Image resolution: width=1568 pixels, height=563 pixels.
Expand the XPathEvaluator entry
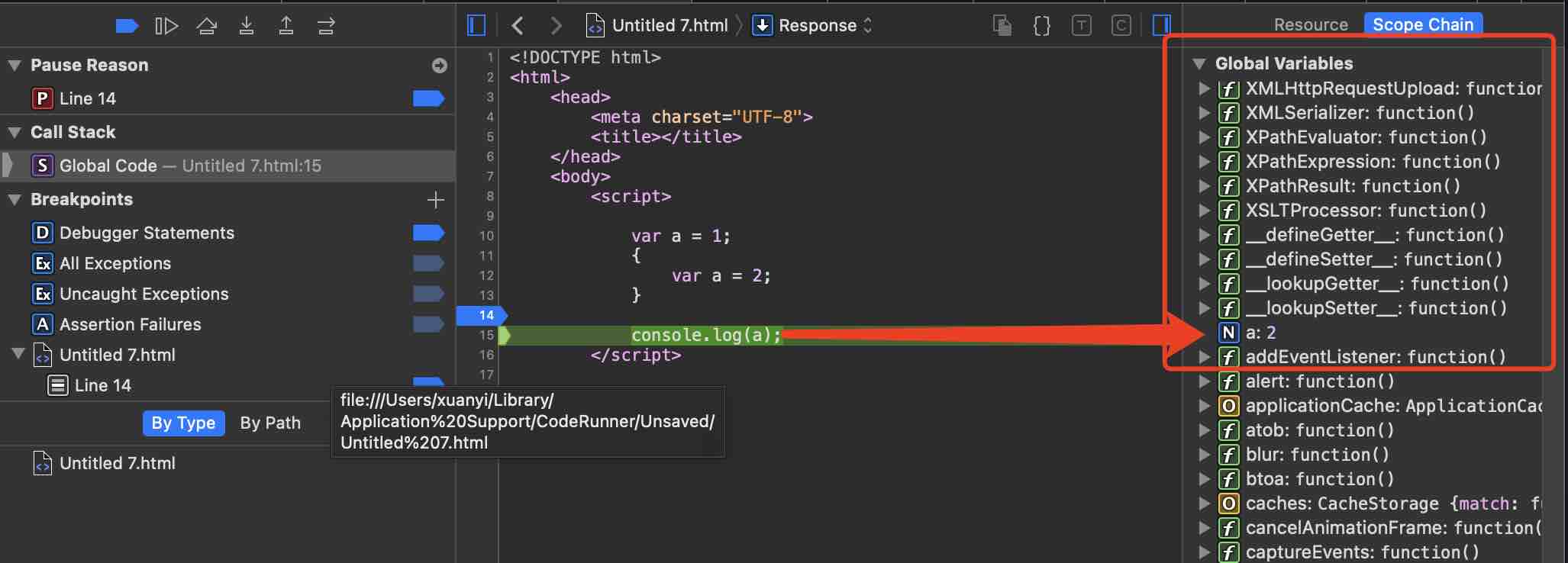click(x=1205, y=137)
